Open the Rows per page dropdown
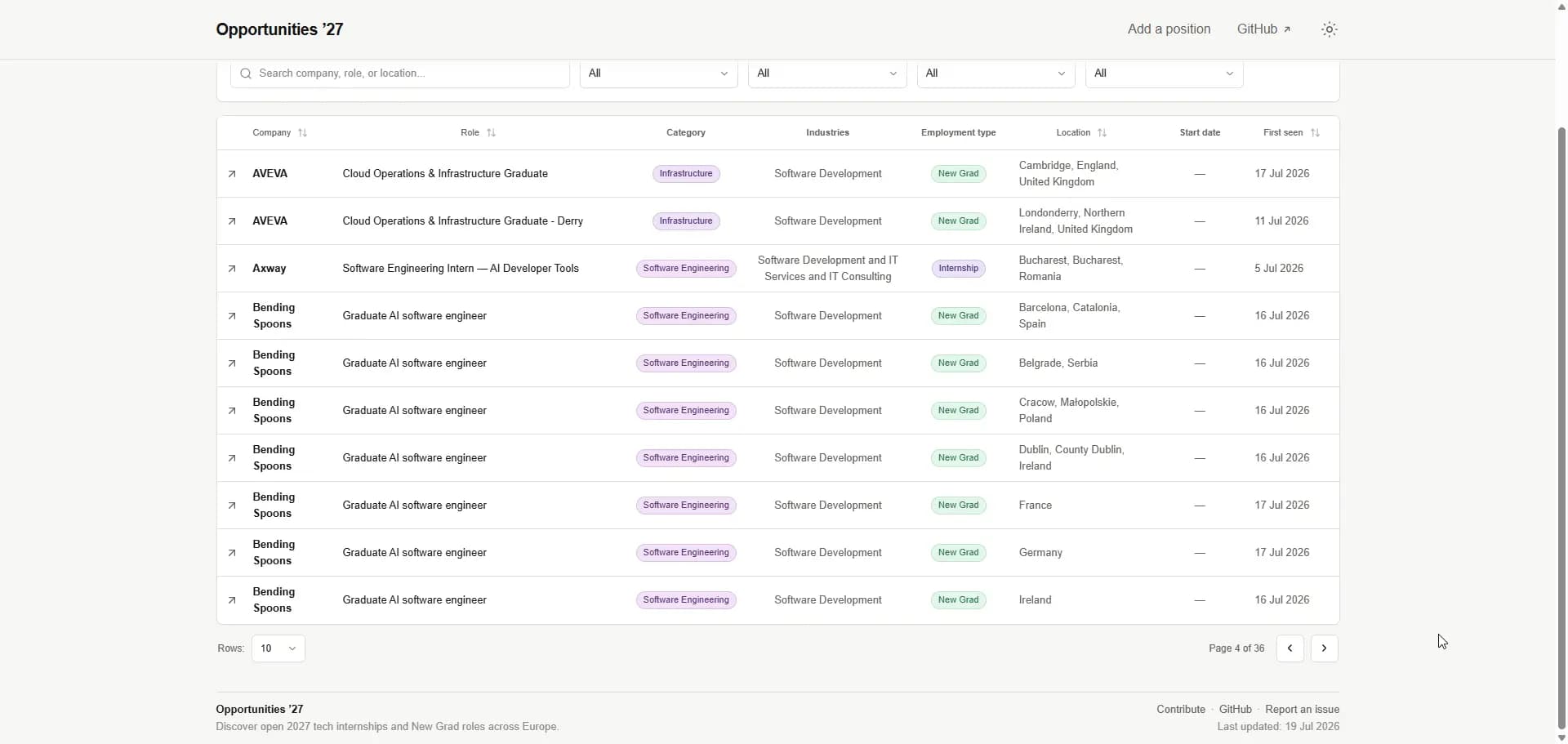The width and height of the screenshot is (1568, 744). pyautogui.click(x=278, y=648)
